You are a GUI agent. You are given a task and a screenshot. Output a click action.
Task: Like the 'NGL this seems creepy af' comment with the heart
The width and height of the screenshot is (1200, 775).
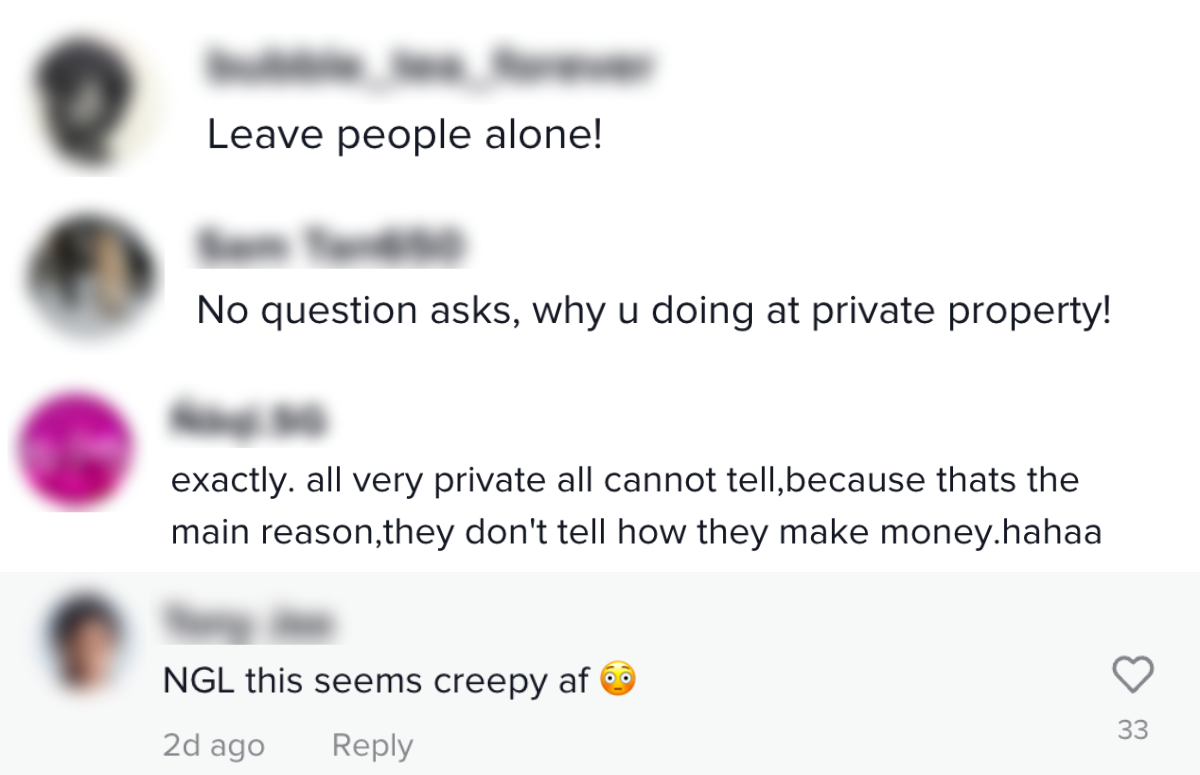(1132, 675)
